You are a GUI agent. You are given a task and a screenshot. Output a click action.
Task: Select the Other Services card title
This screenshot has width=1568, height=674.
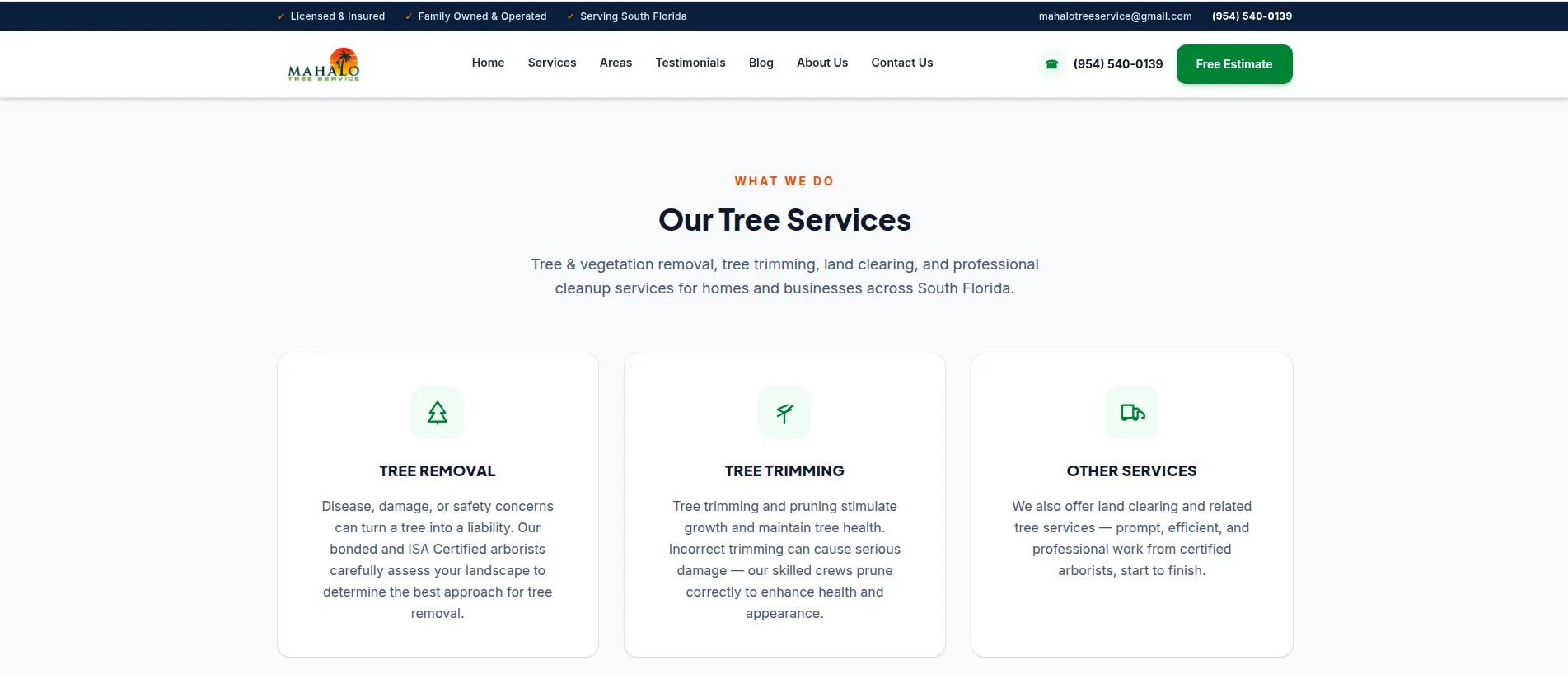coord(1132,471)
